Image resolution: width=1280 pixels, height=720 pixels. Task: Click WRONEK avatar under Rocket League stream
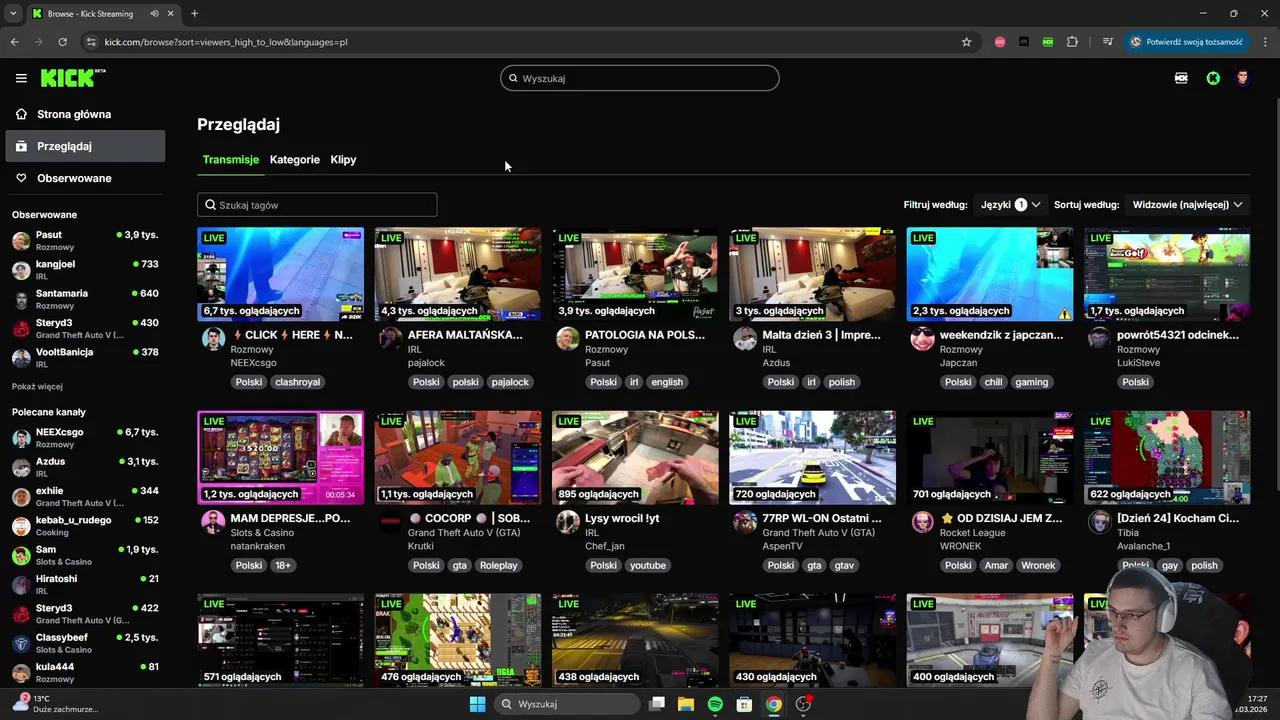[x=922, y=522]
